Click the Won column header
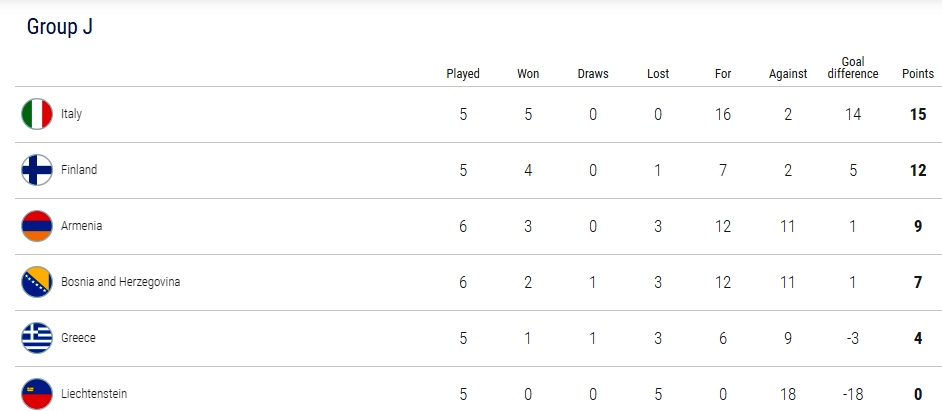Screen dimensions: 942x411 tap(528, 74)
